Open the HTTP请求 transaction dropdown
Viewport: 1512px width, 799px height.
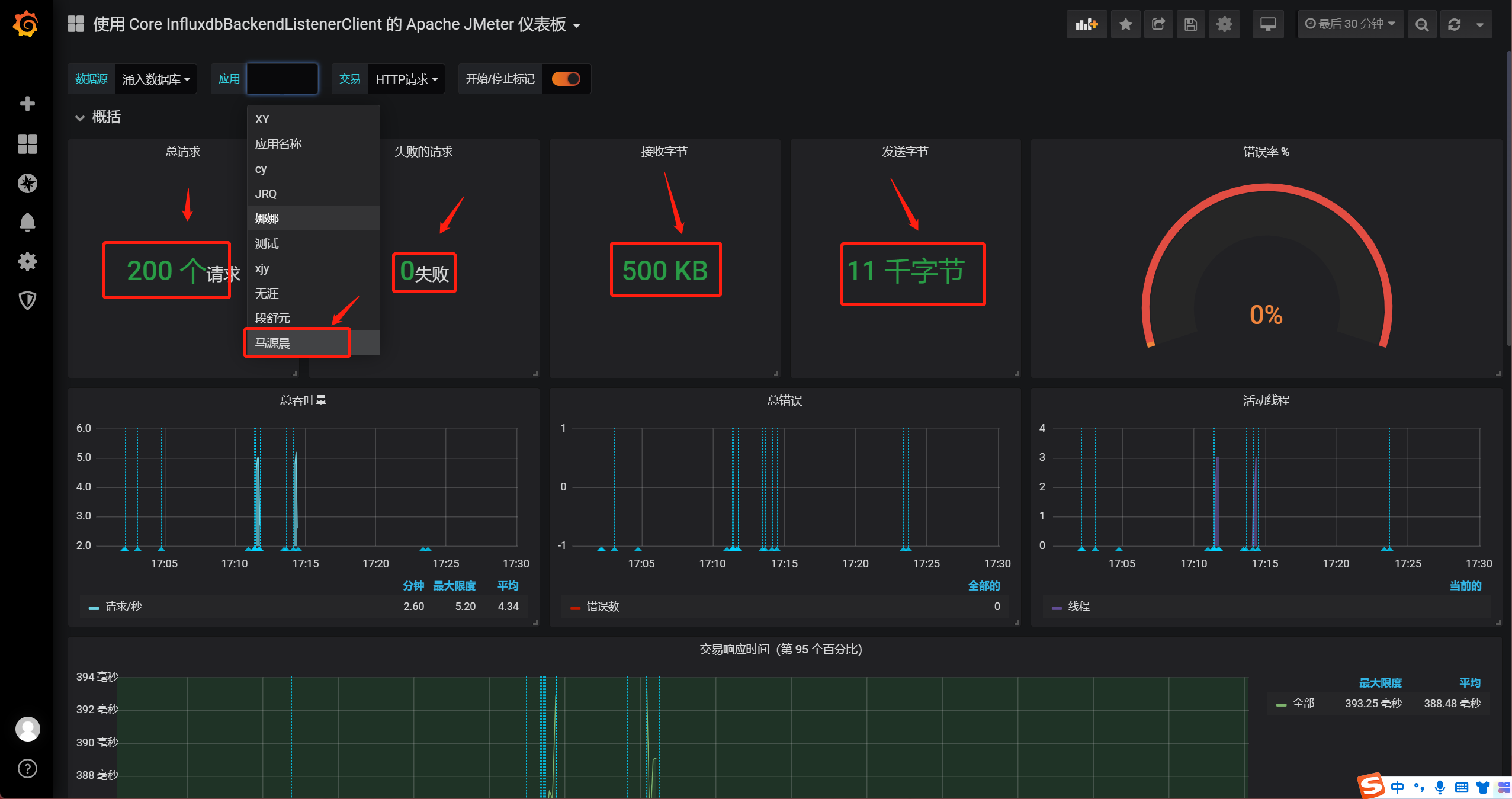pos(406,79)
